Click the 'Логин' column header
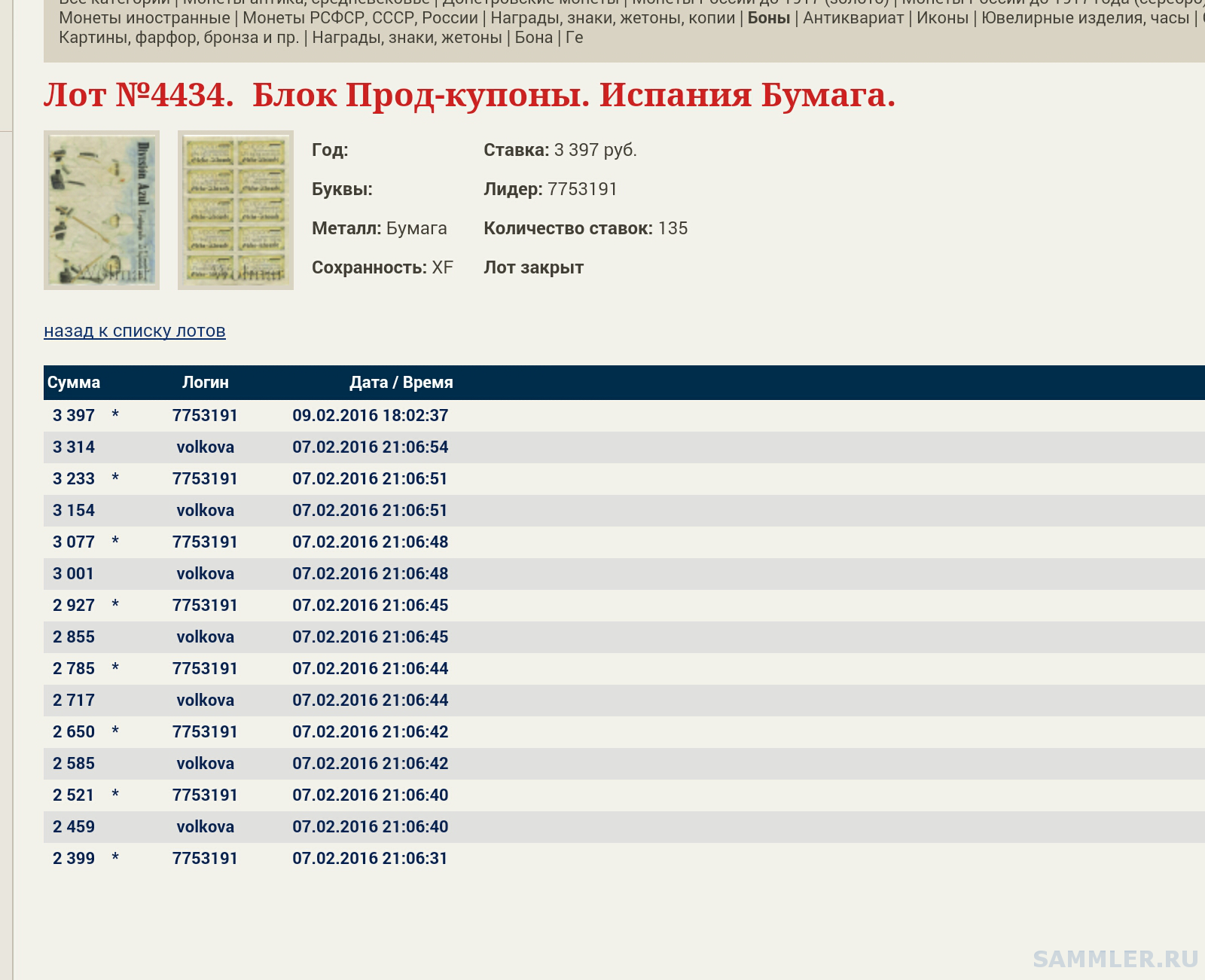The image size is (1205, 980). click(206, 382)
